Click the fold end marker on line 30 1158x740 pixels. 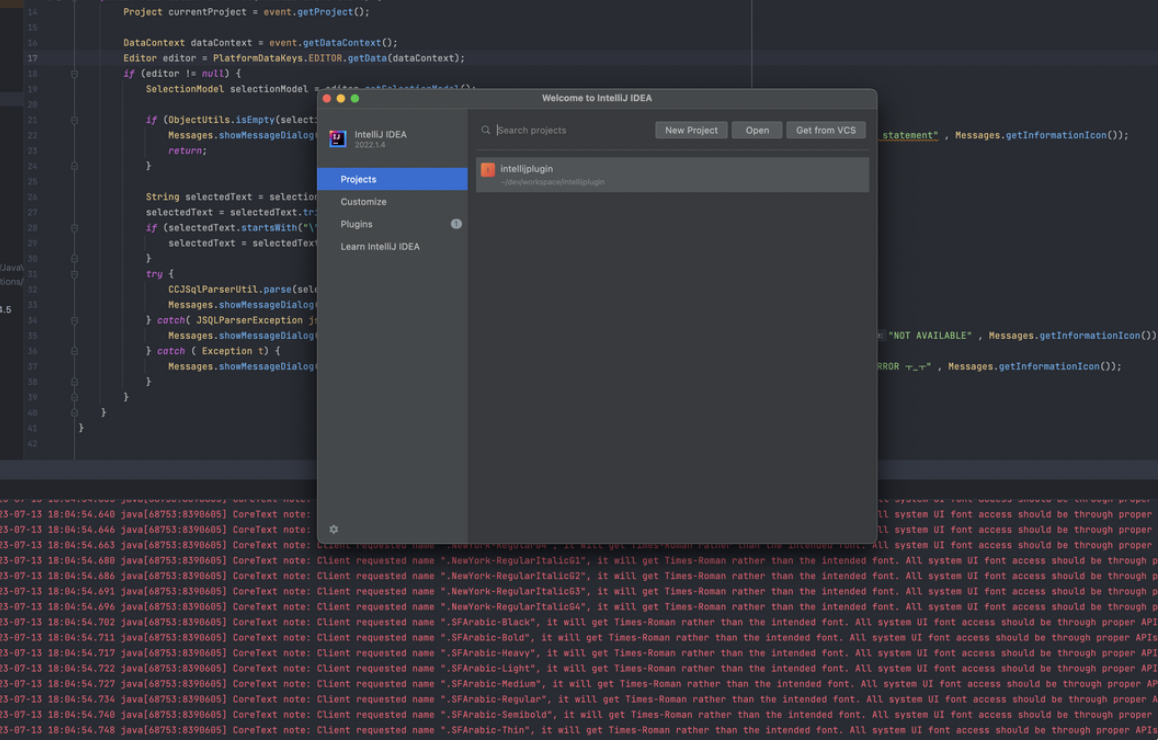[74, 258]
